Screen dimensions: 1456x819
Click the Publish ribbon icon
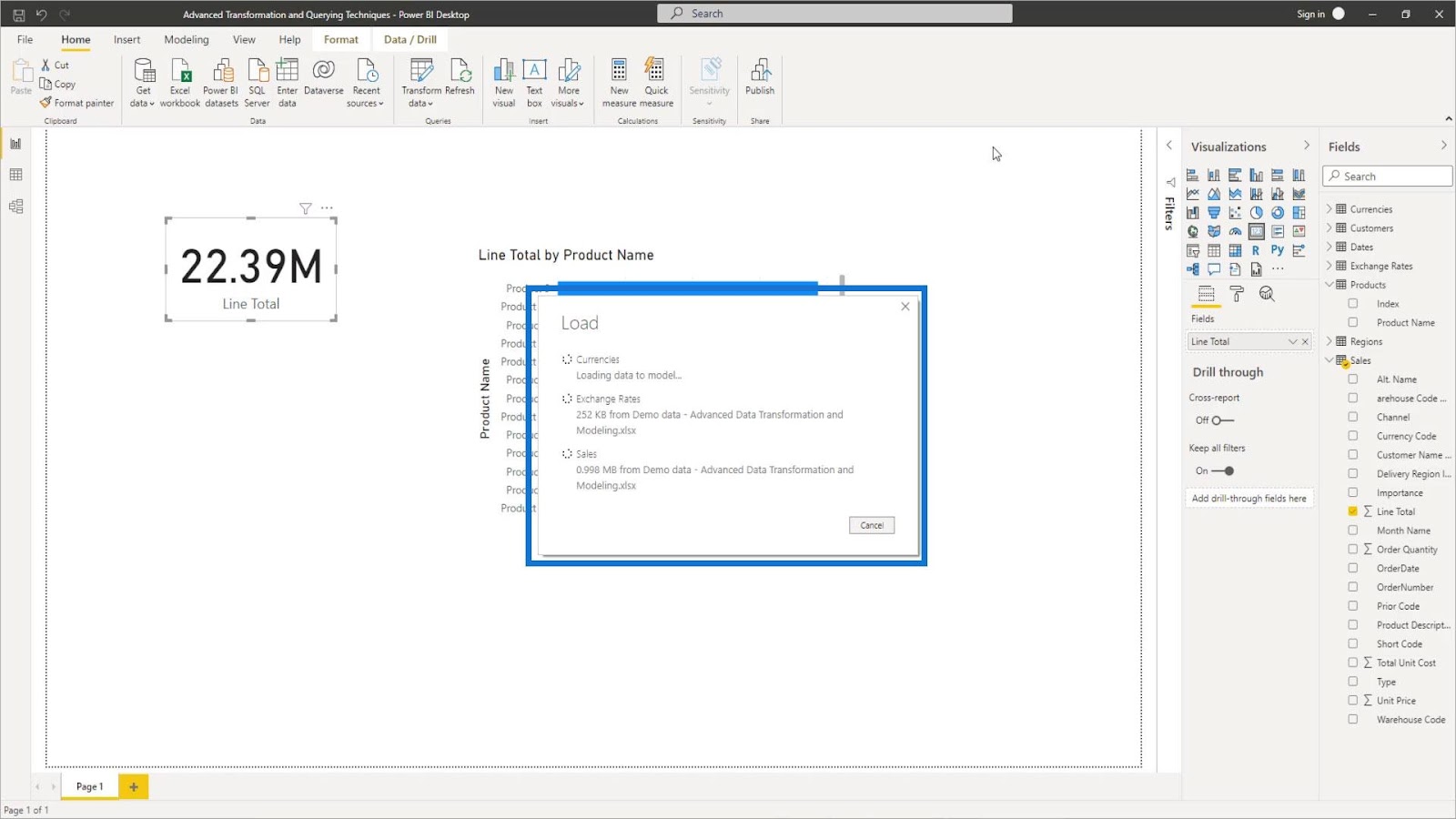pyautogui.click(x=760, y=77)
